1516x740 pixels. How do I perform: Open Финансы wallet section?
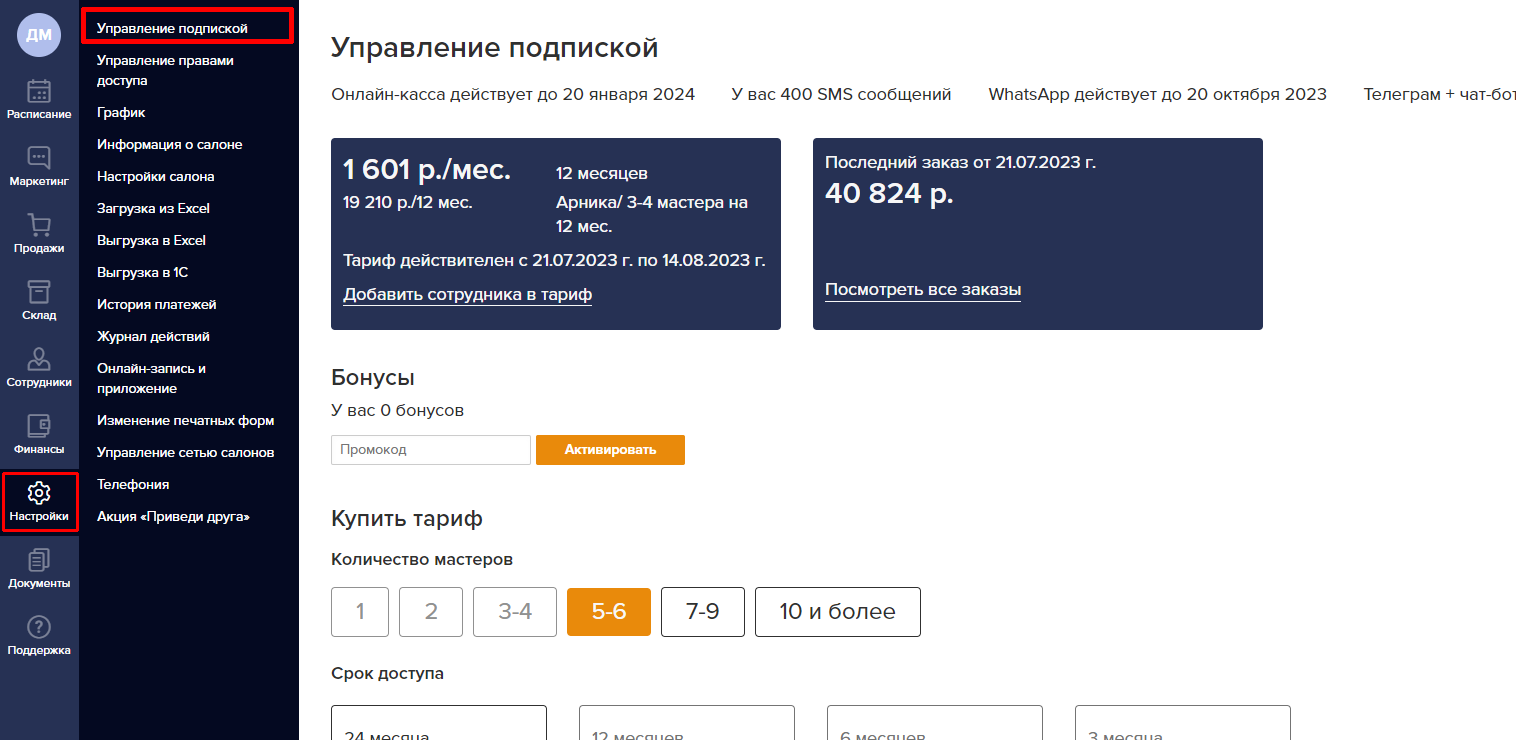point(39,435)
